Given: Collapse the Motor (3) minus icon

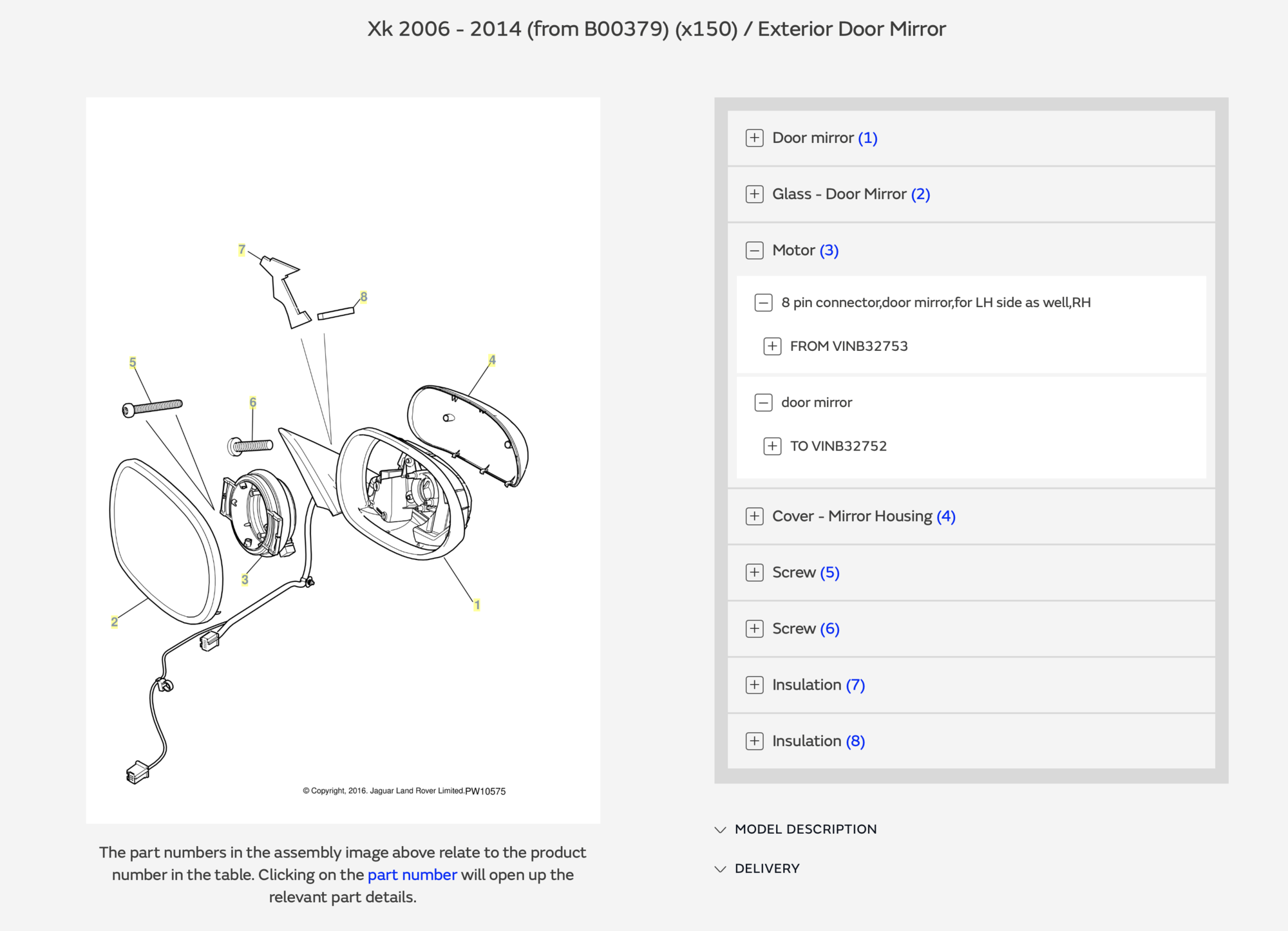Looking at the screenshot, I should [754, 250].
